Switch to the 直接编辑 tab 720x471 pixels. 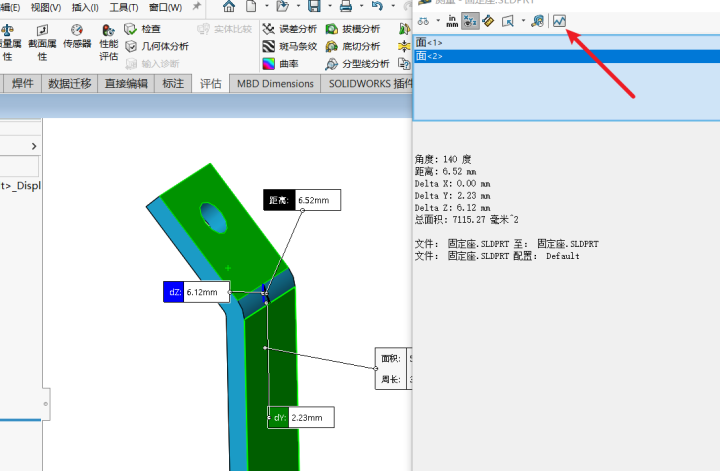tap(126, 84)
